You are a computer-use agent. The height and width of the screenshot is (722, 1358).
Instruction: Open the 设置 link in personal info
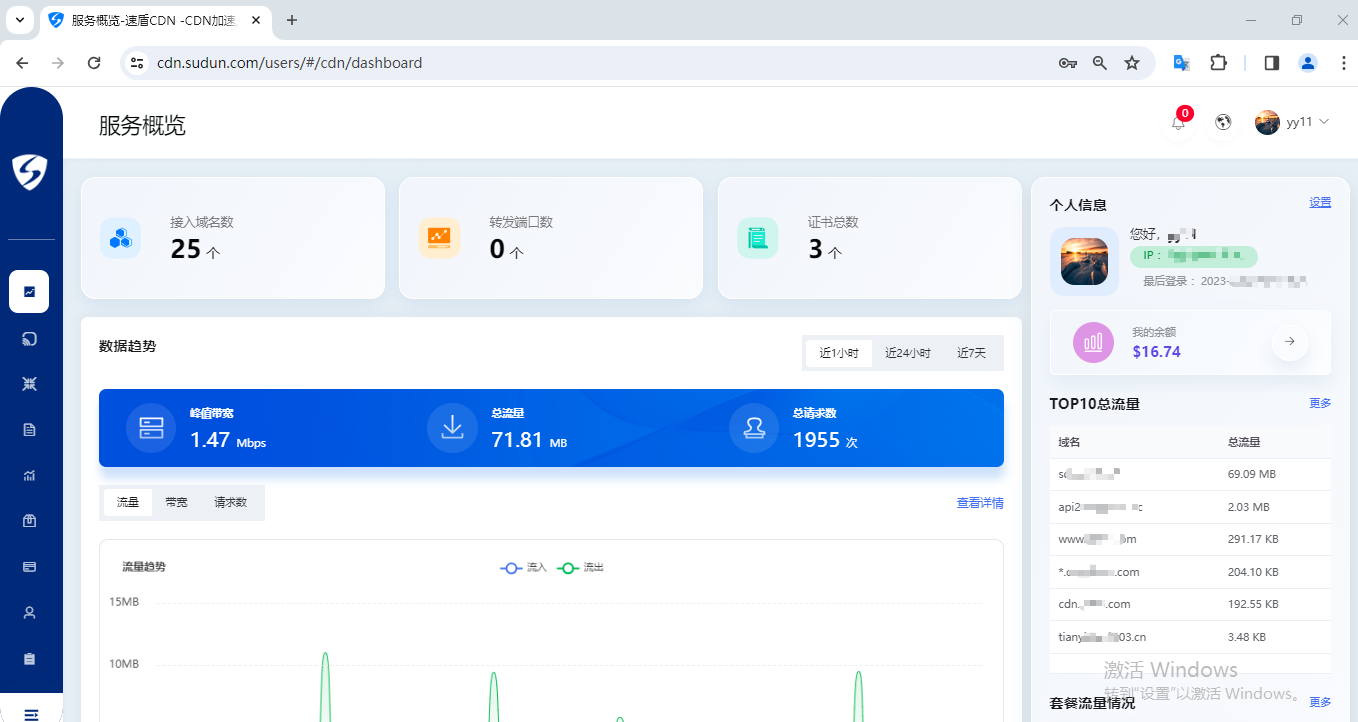point(1320,202)
